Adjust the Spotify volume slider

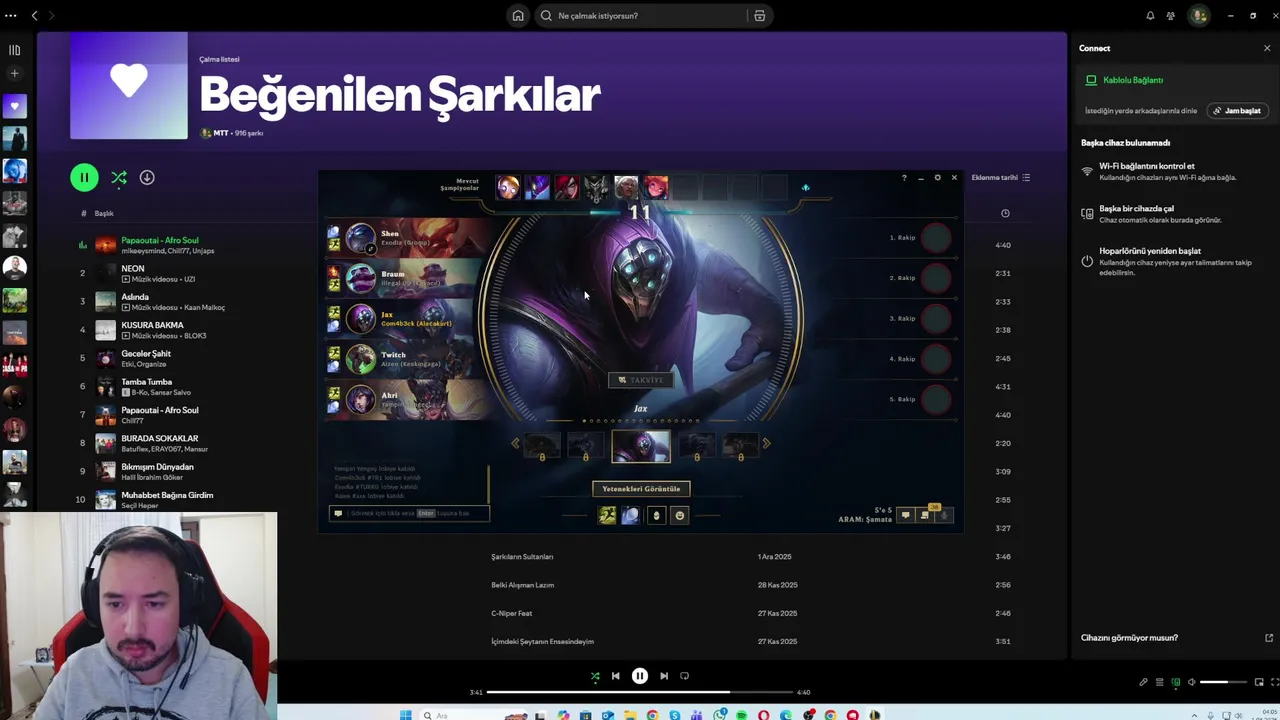tap(1223, 682)
